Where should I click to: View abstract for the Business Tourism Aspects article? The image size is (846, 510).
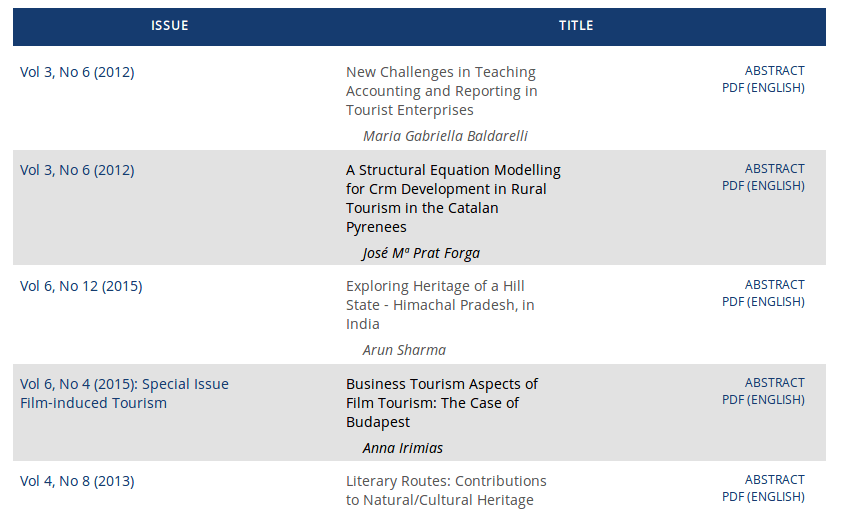click(774, 383)
